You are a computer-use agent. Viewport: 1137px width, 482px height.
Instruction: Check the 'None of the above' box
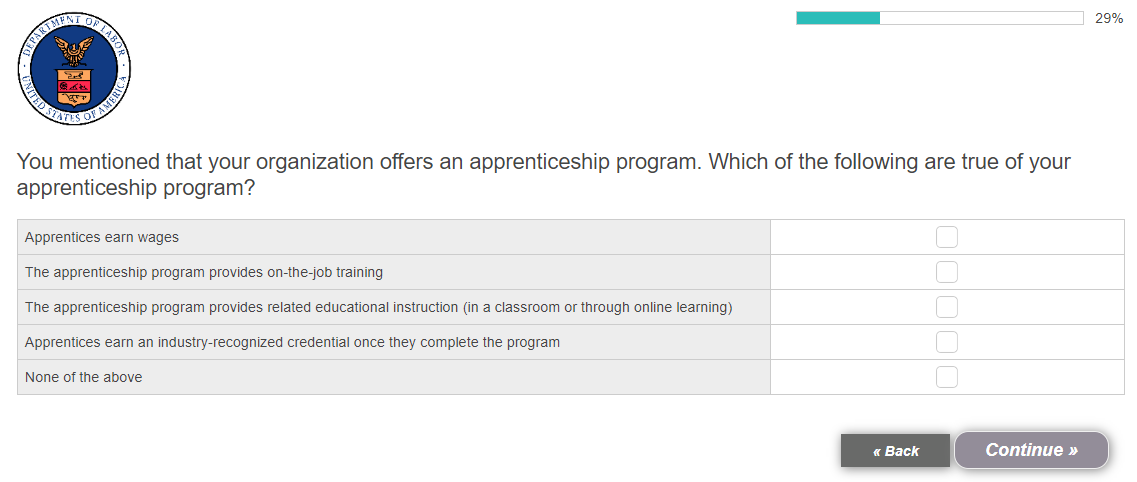(x=946, y=377)
